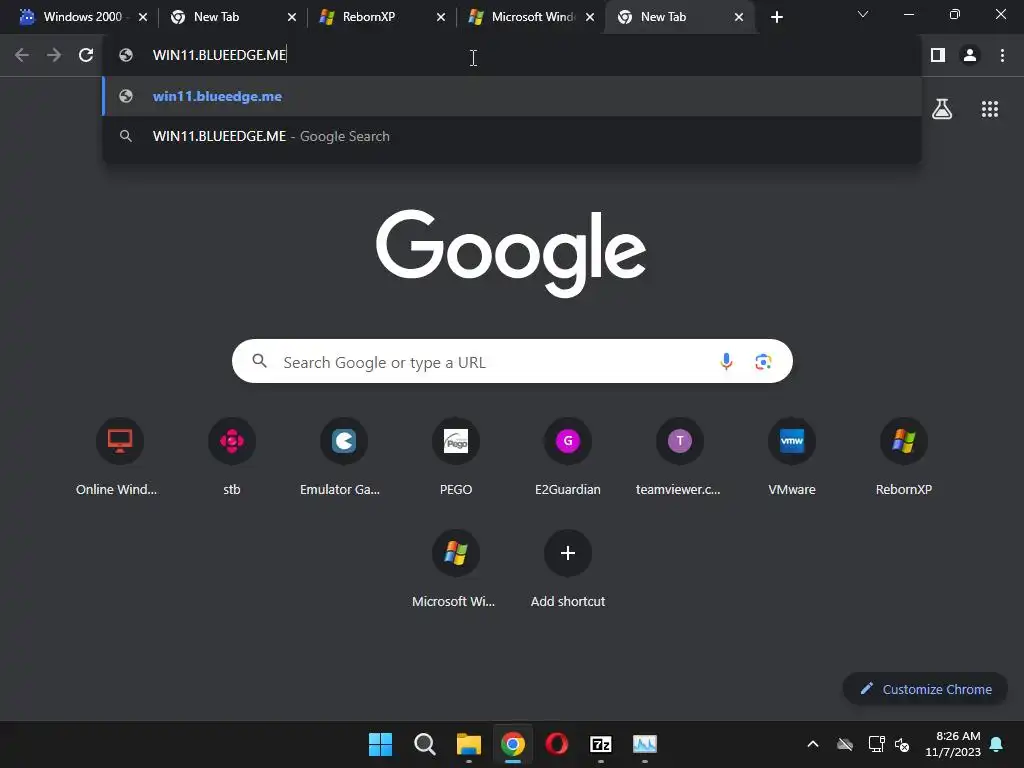Open notifications bell icon

[997, 744]
